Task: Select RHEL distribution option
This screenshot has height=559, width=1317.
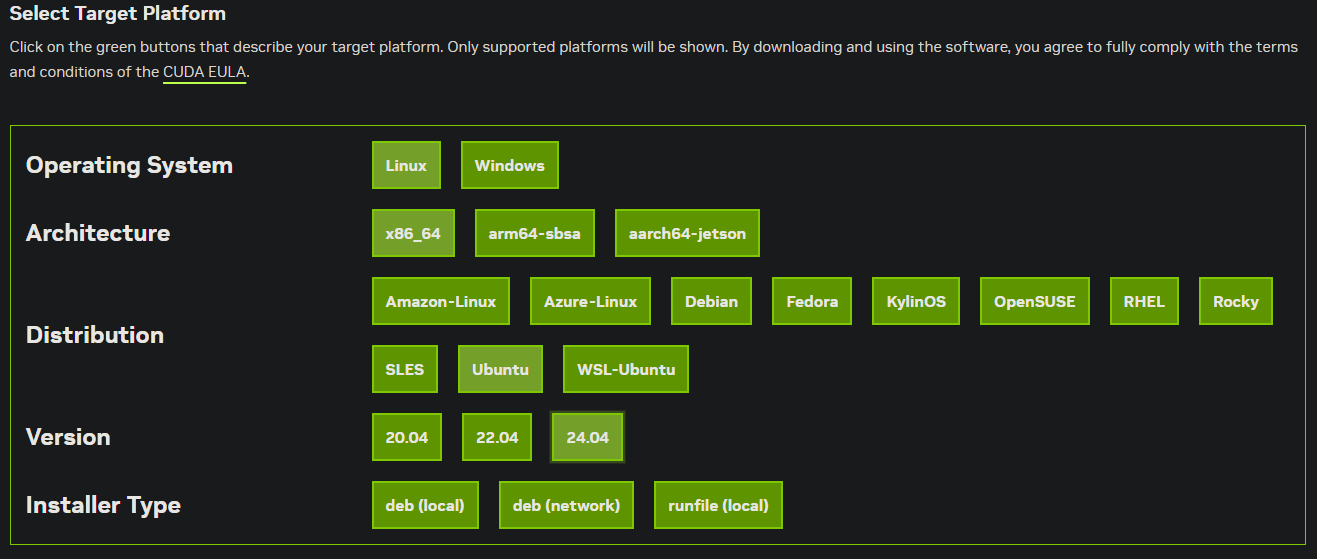Action: click(x=1144, y=301)
